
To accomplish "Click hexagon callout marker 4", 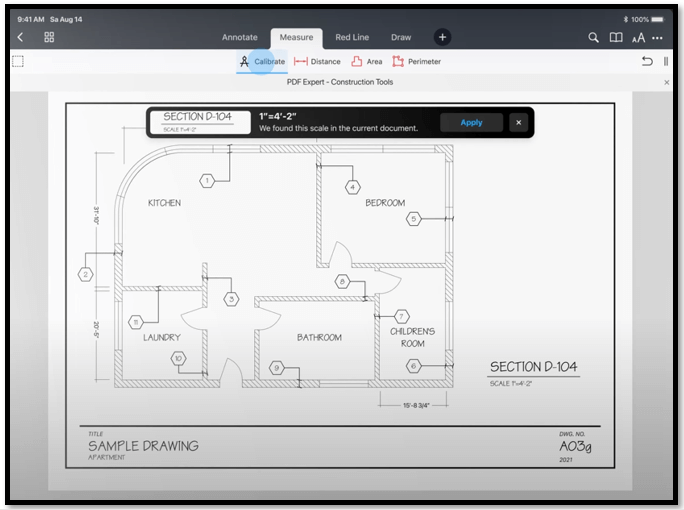I will (x=352, y=188).
